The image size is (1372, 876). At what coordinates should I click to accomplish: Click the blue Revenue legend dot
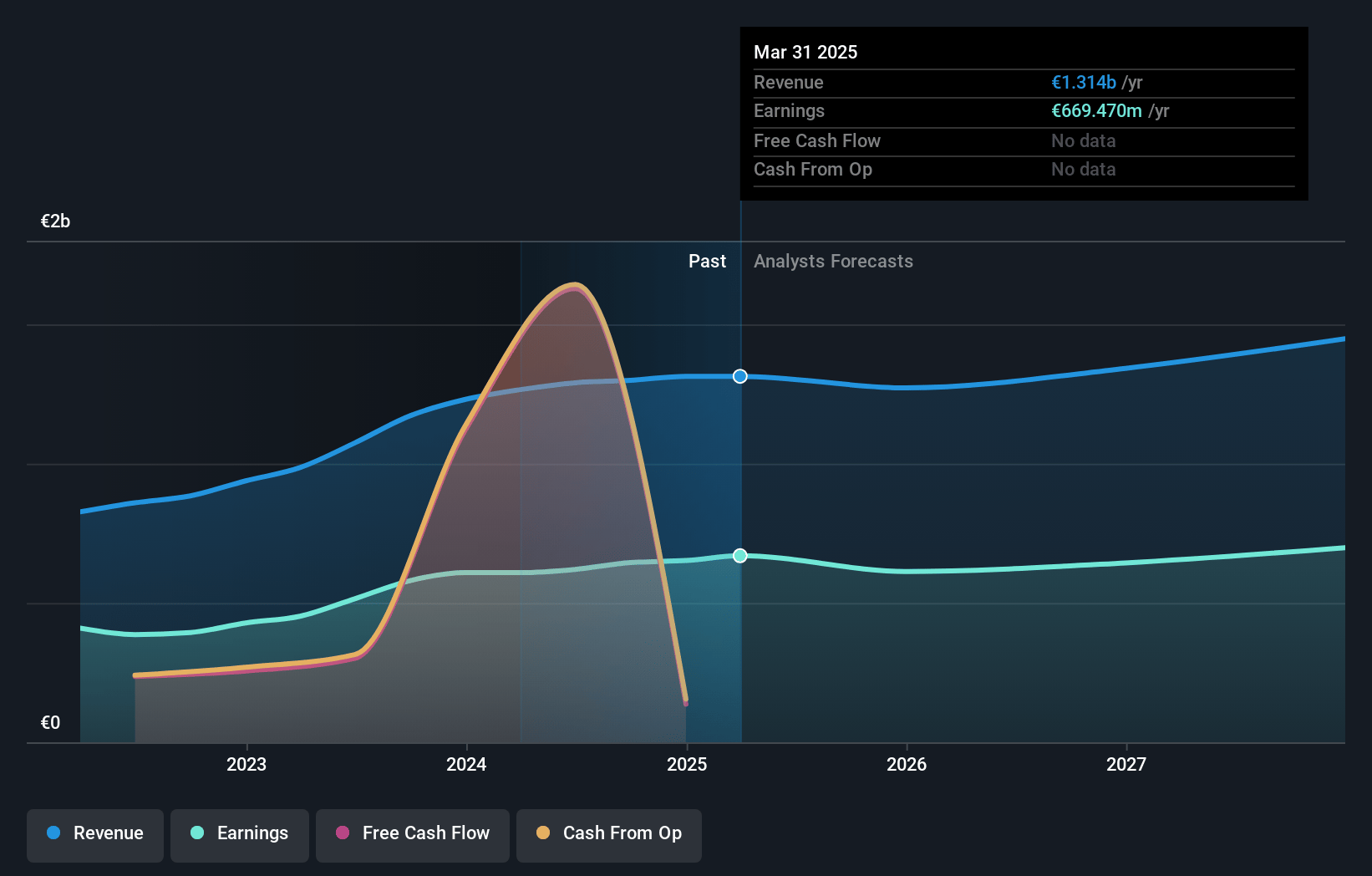(53, 833)
